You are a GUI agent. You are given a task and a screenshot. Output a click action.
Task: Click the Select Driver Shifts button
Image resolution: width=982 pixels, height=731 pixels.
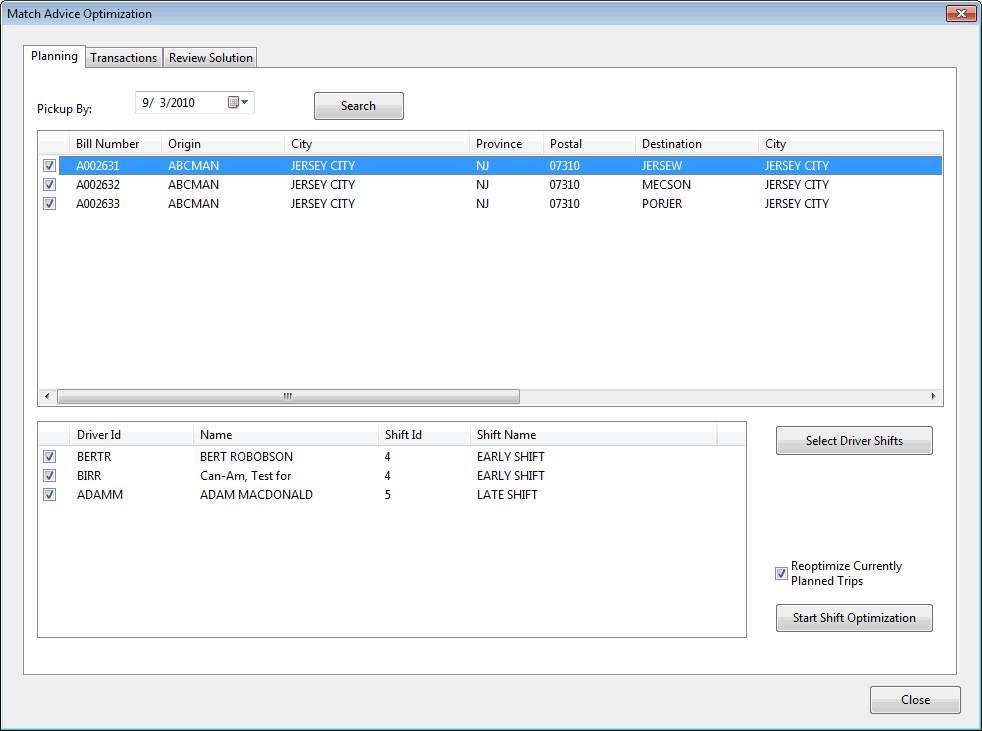click(x=854, y=441)
